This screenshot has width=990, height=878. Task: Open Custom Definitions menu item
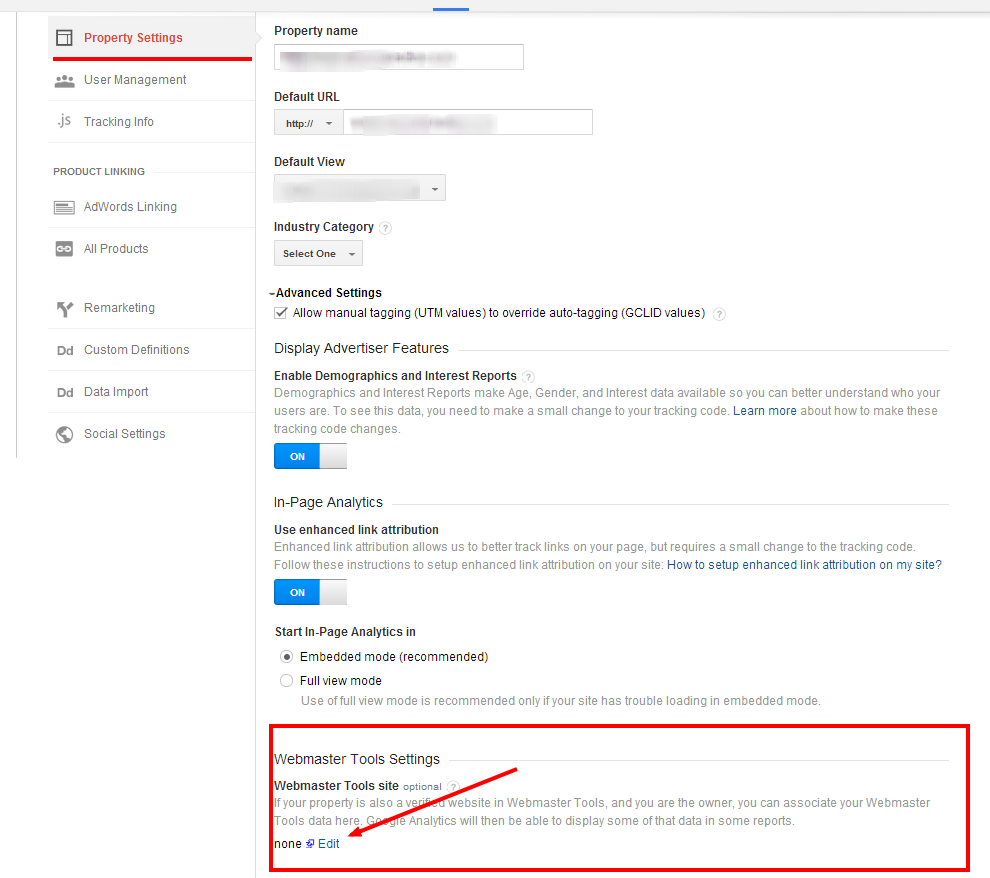136,350
